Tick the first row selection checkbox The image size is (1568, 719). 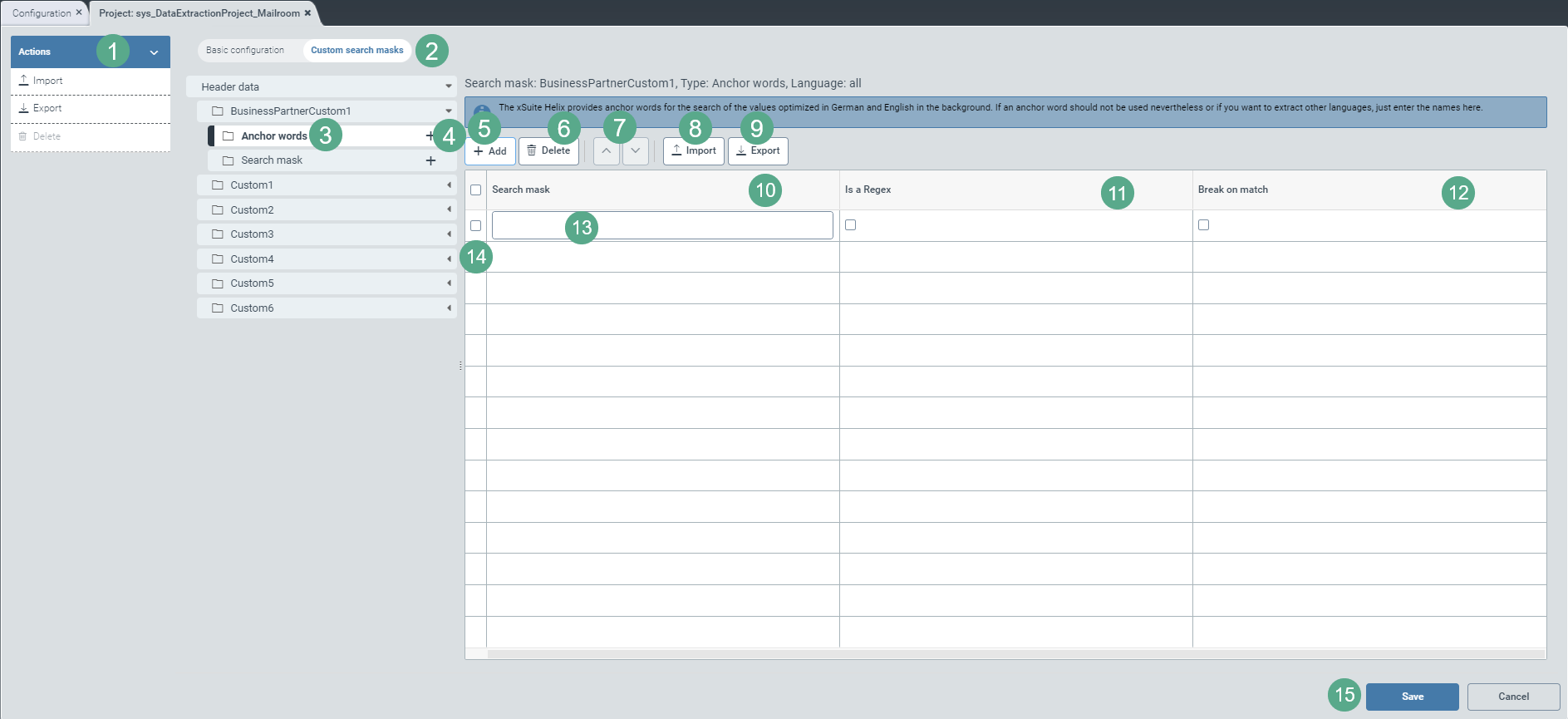pos(476,225)
